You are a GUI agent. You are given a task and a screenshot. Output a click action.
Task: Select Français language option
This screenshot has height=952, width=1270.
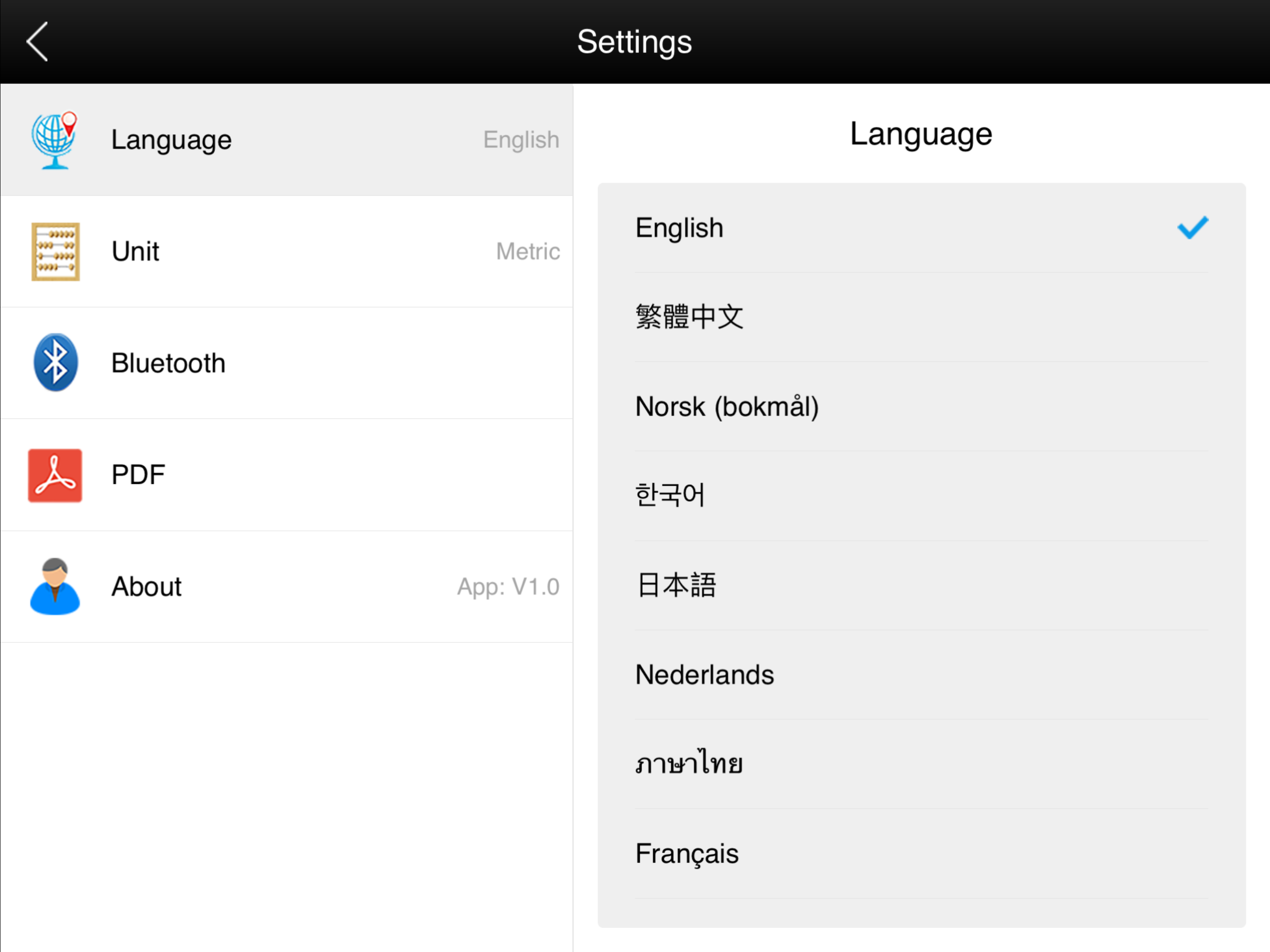click(921, 853)
